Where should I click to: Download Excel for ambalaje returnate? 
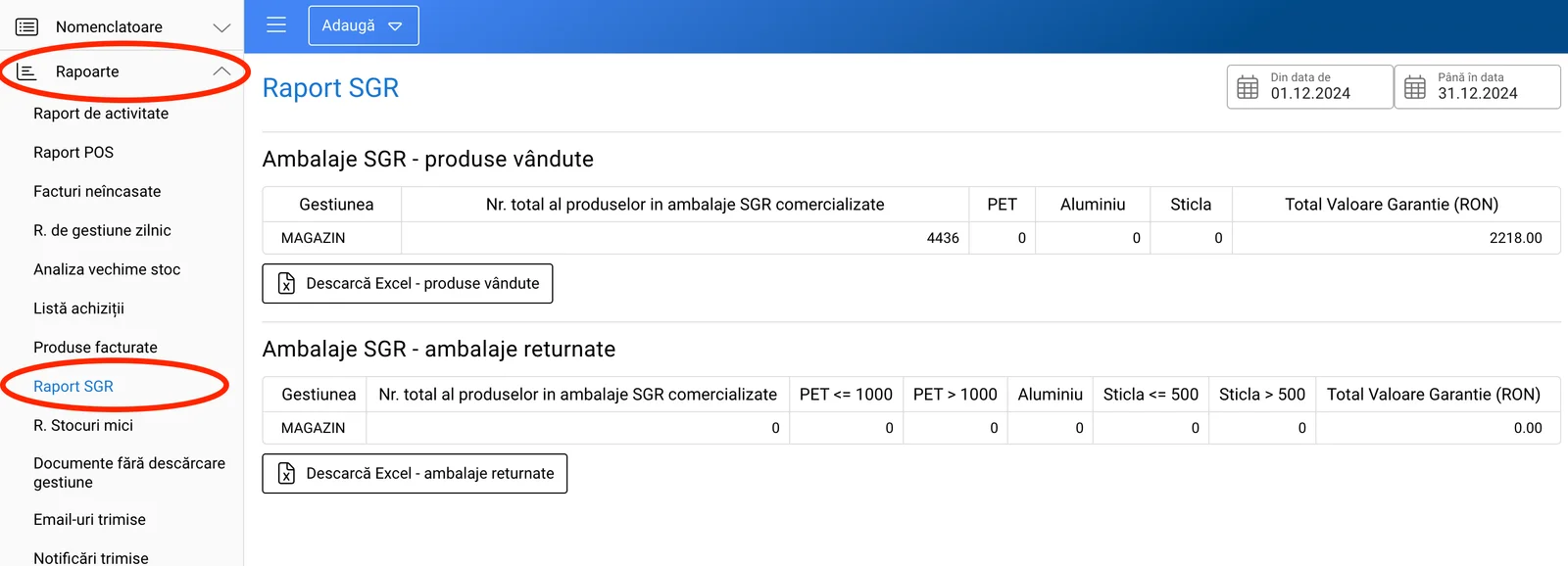click(x=415, y=473)
